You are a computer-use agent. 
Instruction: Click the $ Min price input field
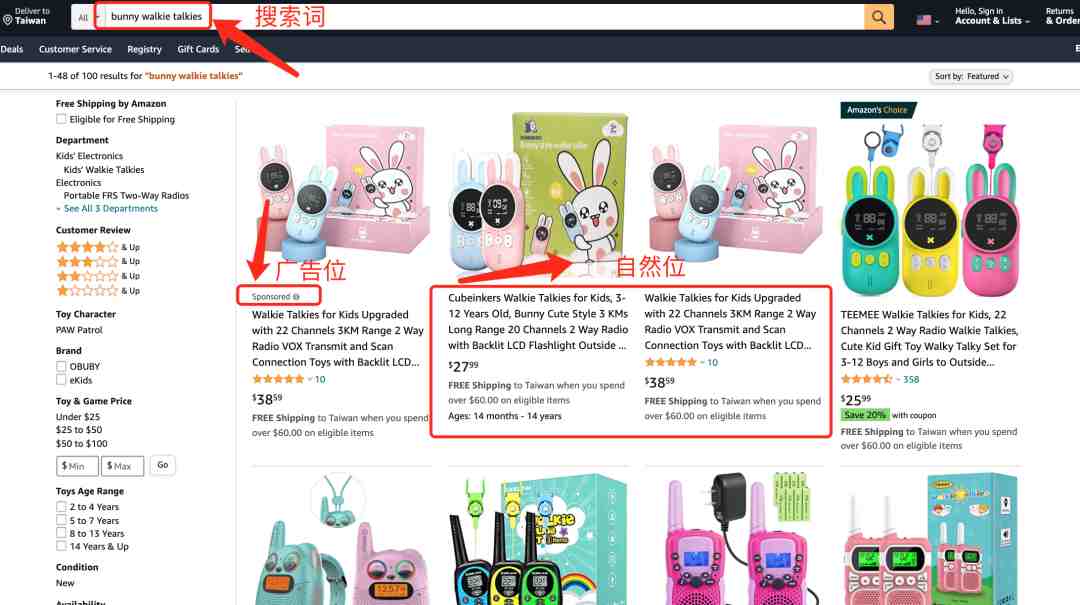[77, 466]
